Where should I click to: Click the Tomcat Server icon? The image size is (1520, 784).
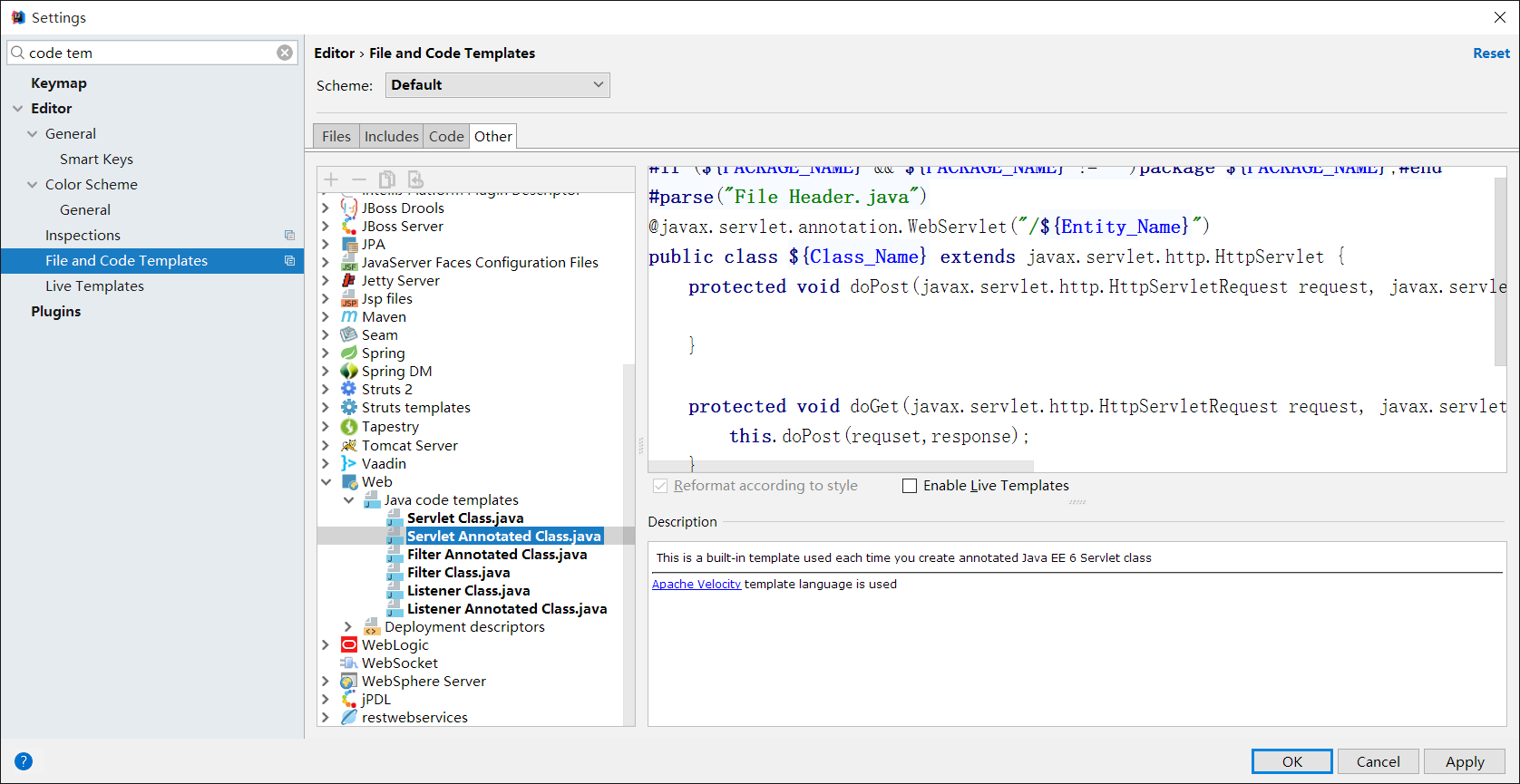click(x=349, y=445)
